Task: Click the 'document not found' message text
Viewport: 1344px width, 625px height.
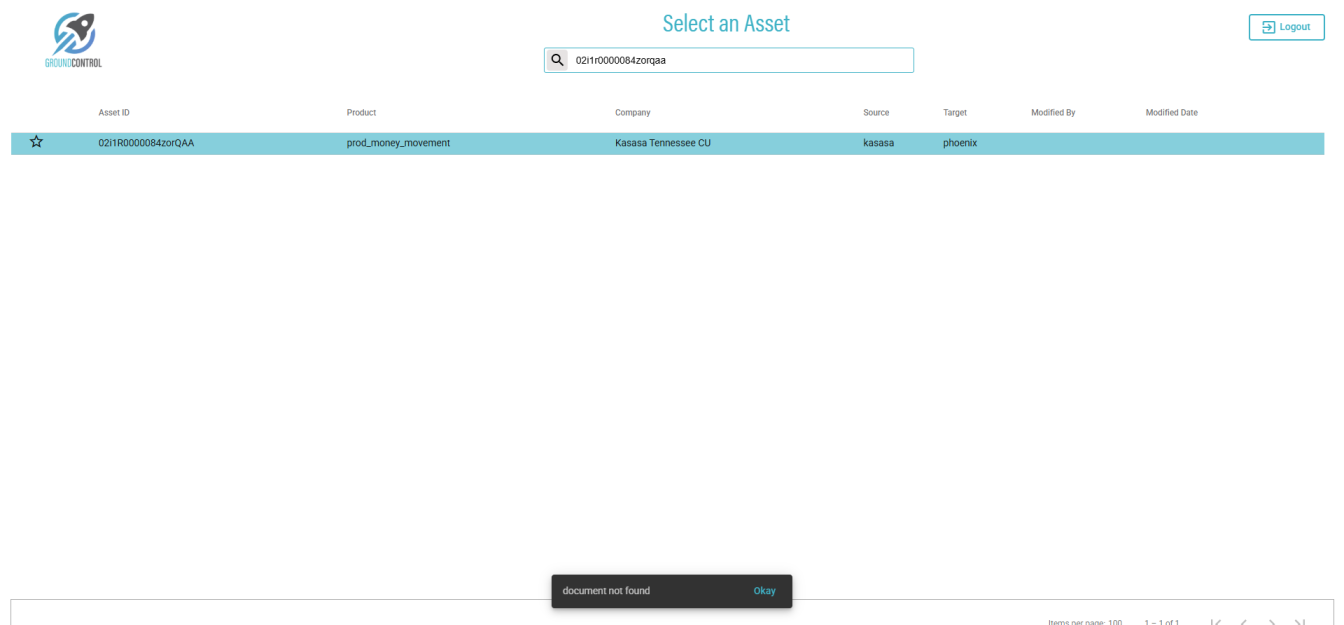Action: (x=606, y=591)
